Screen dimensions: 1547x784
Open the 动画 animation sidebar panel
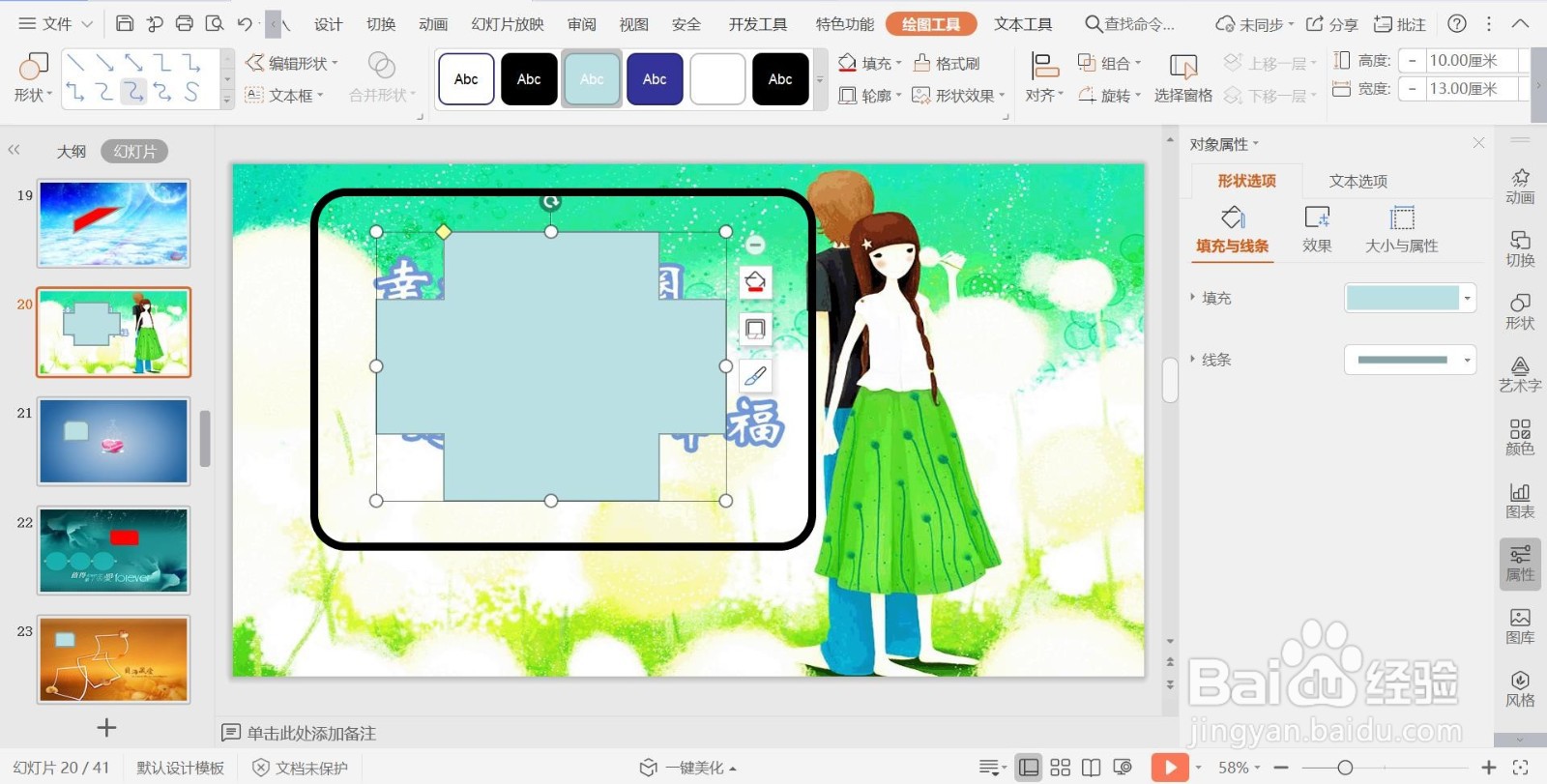point(1520,187)
